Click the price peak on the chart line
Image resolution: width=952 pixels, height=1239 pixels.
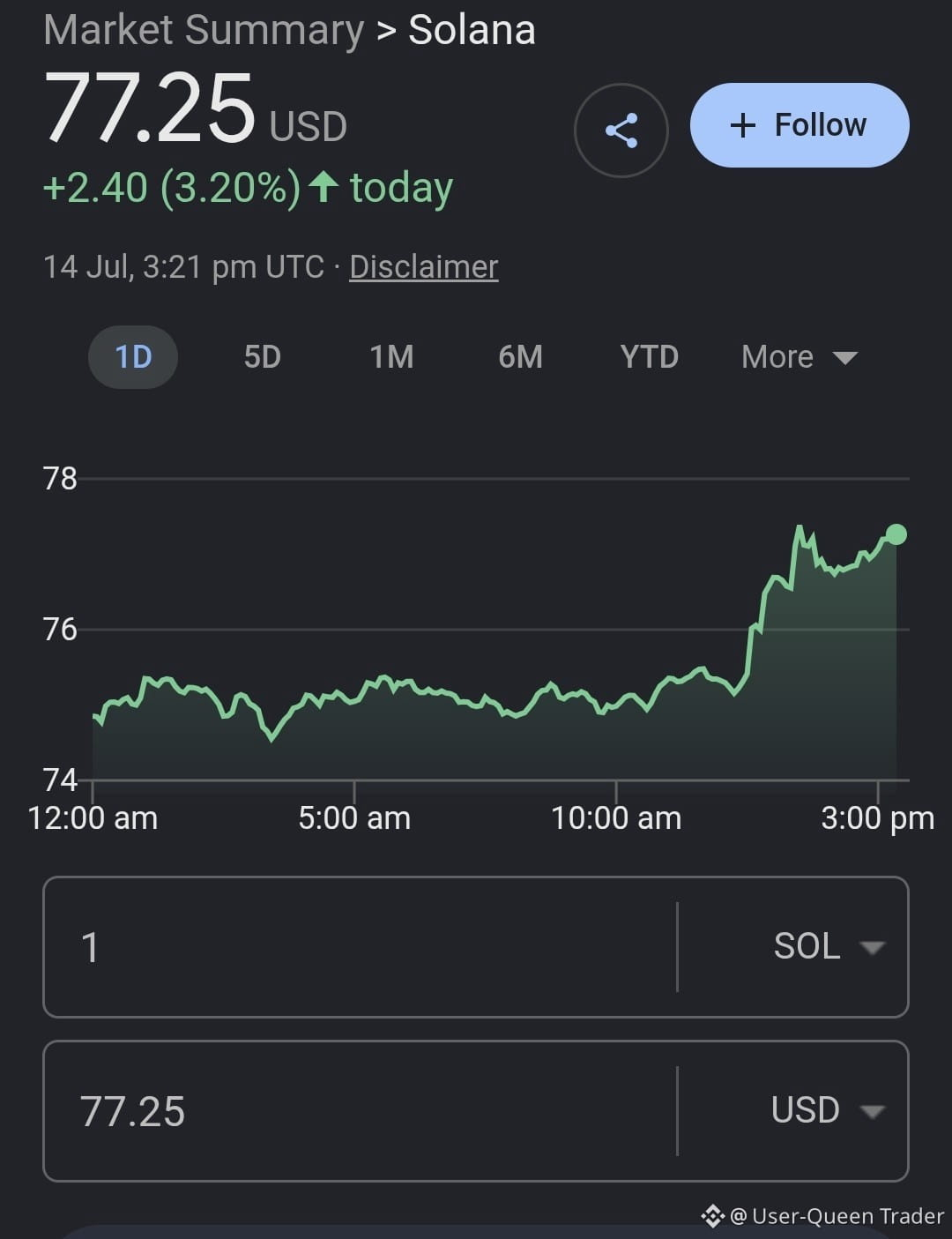[x=800, y=527]
